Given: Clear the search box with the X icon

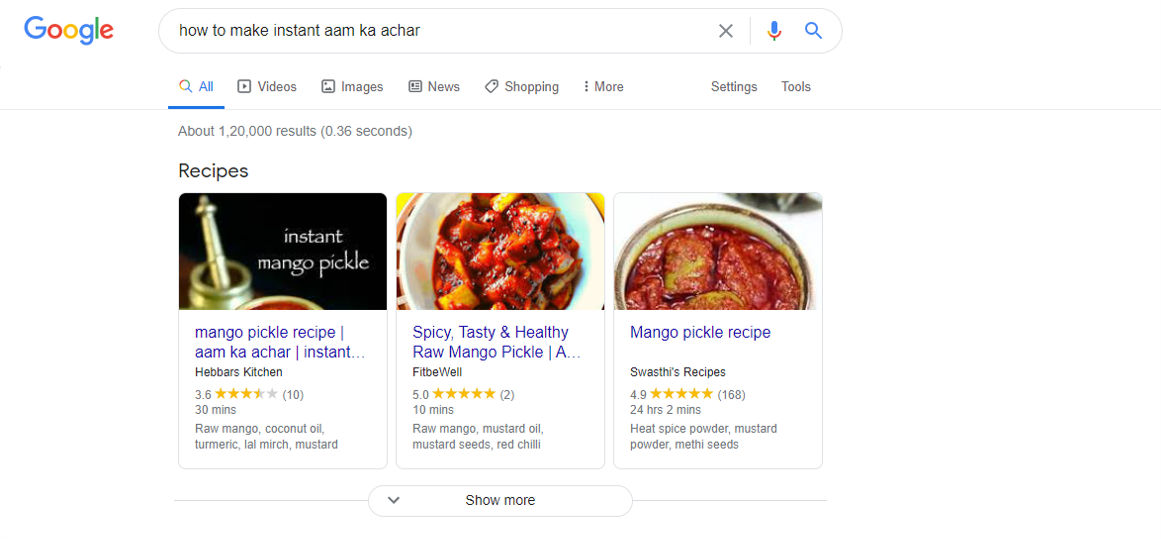Looking at the screenshot, I should 726,31.
